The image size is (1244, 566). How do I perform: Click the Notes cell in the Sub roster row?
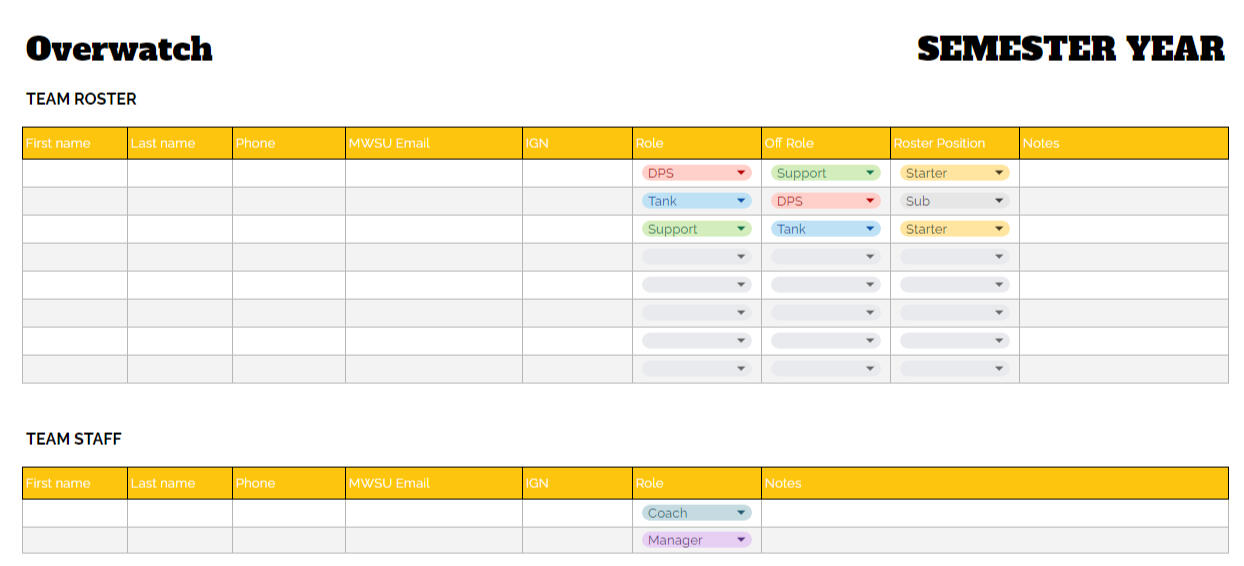click(1124, 201)
